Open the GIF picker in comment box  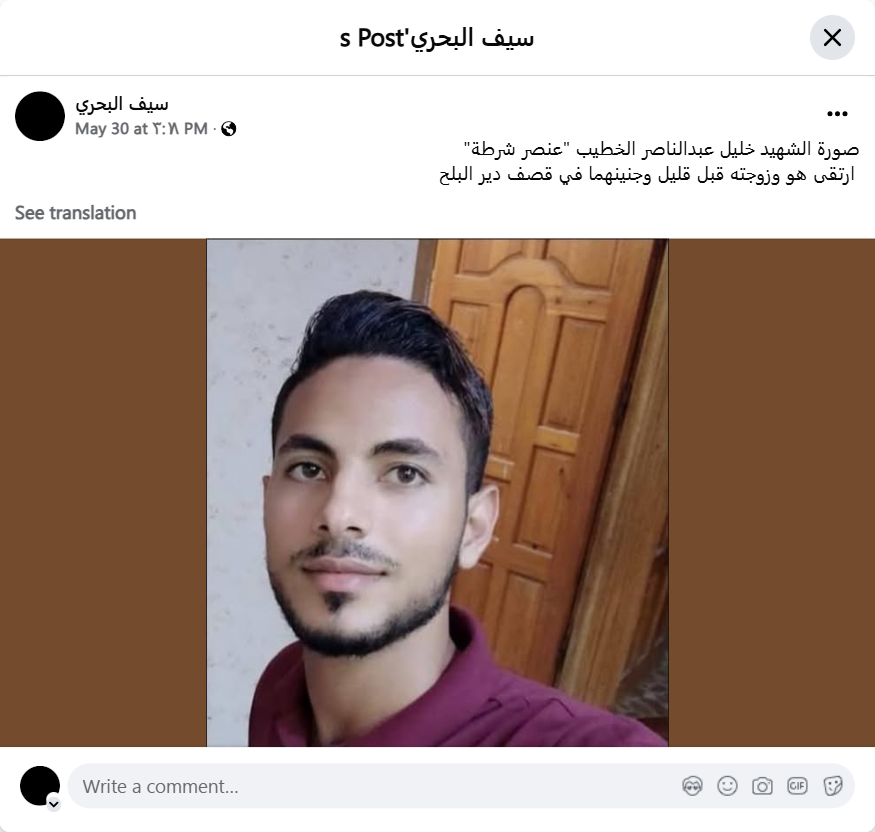click(797, 786)
